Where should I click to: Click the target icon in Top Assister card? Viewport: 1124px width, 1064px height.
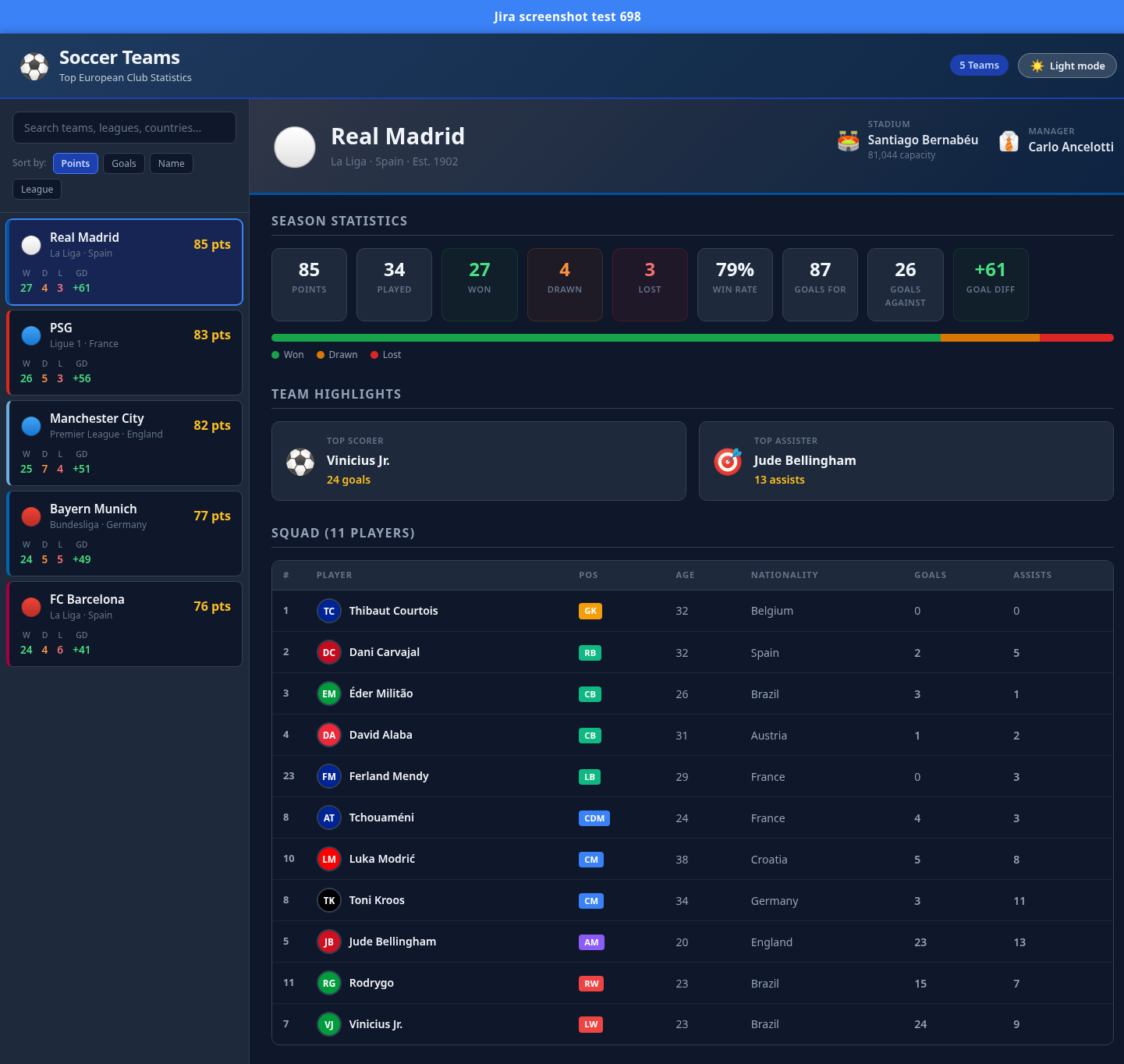pos(728,462)
